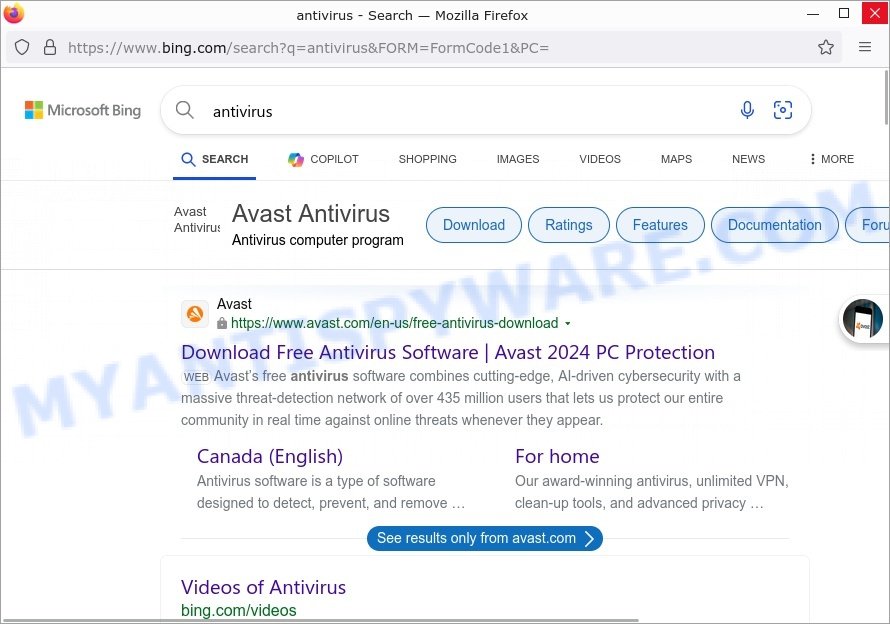This screenshot has width=890, height=624.
Task: Bookmark this page with the star icon
Action: pos(826,47)
